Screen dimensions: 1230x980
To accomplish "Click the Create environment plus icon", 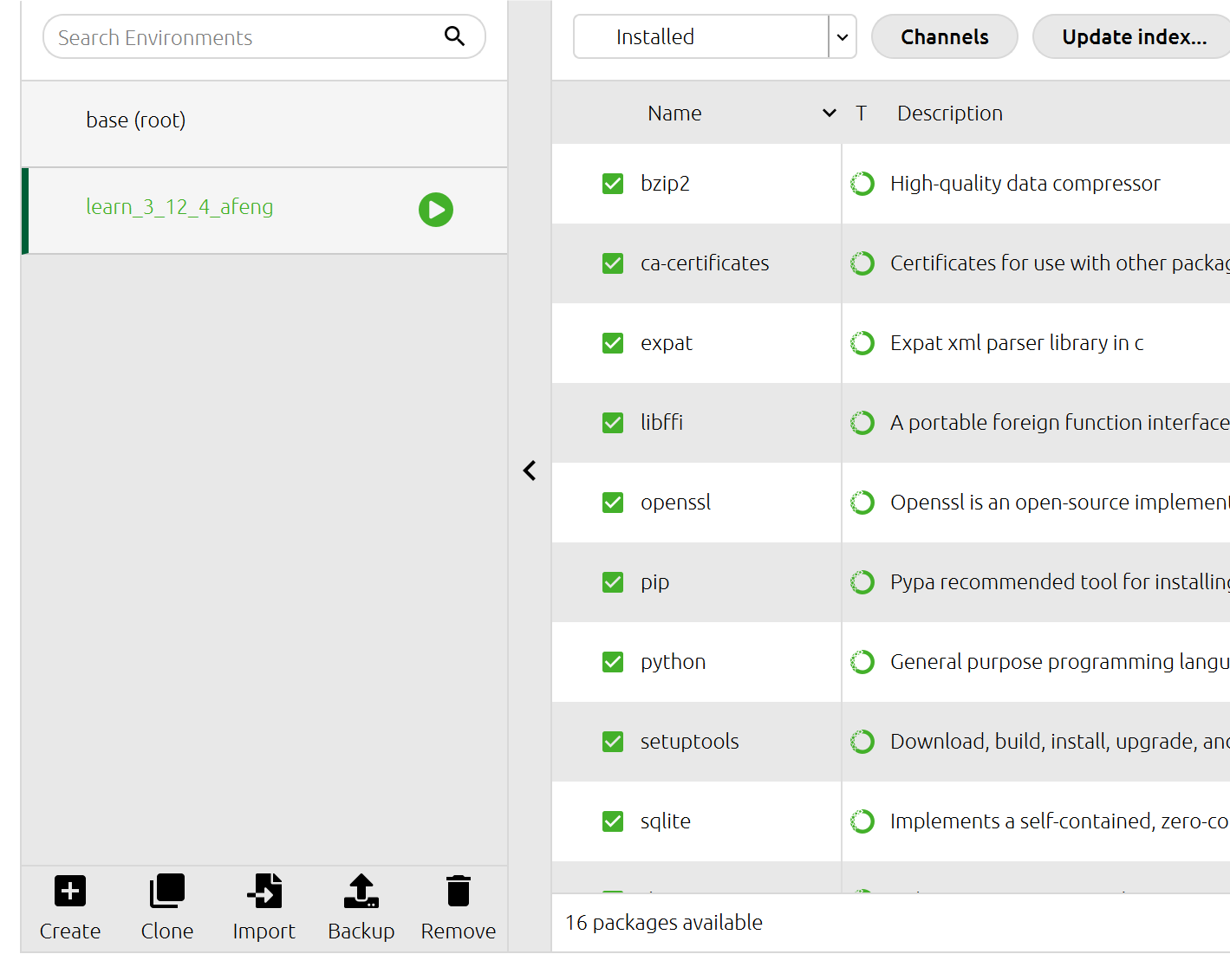I will click(x=70, y=891).
